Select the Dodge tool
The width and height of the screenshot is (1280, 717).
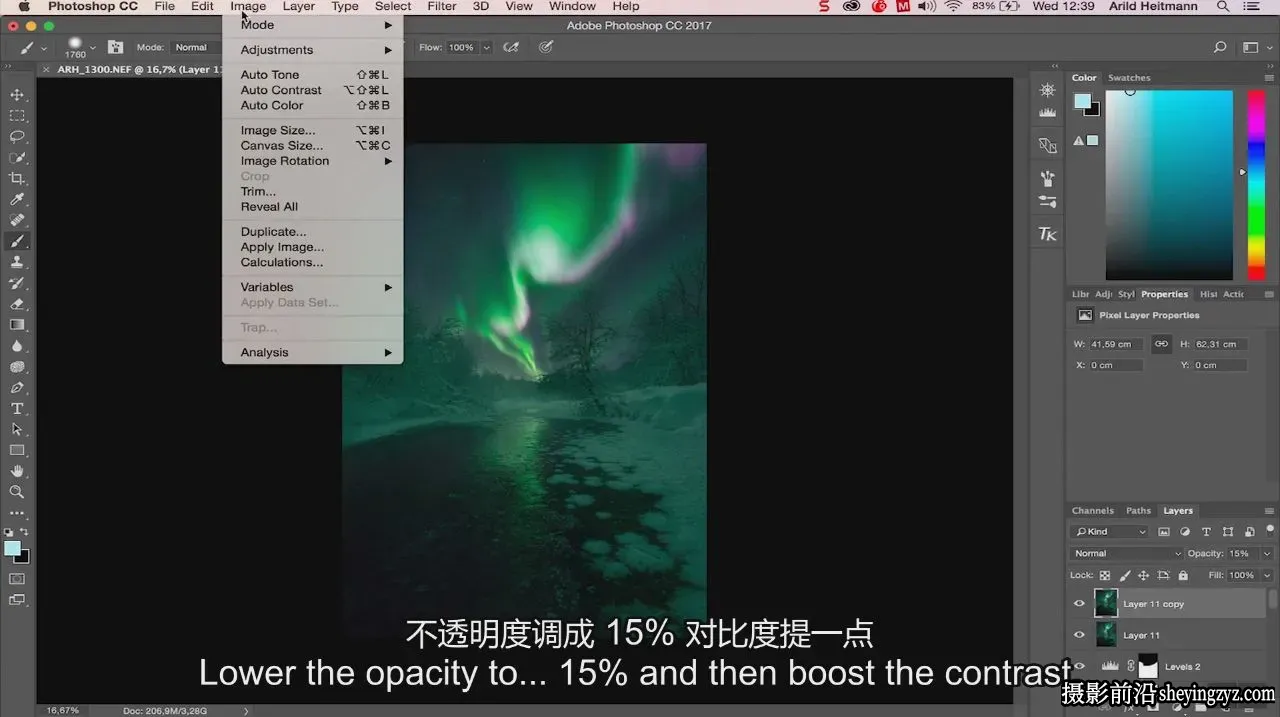[17, 367]
